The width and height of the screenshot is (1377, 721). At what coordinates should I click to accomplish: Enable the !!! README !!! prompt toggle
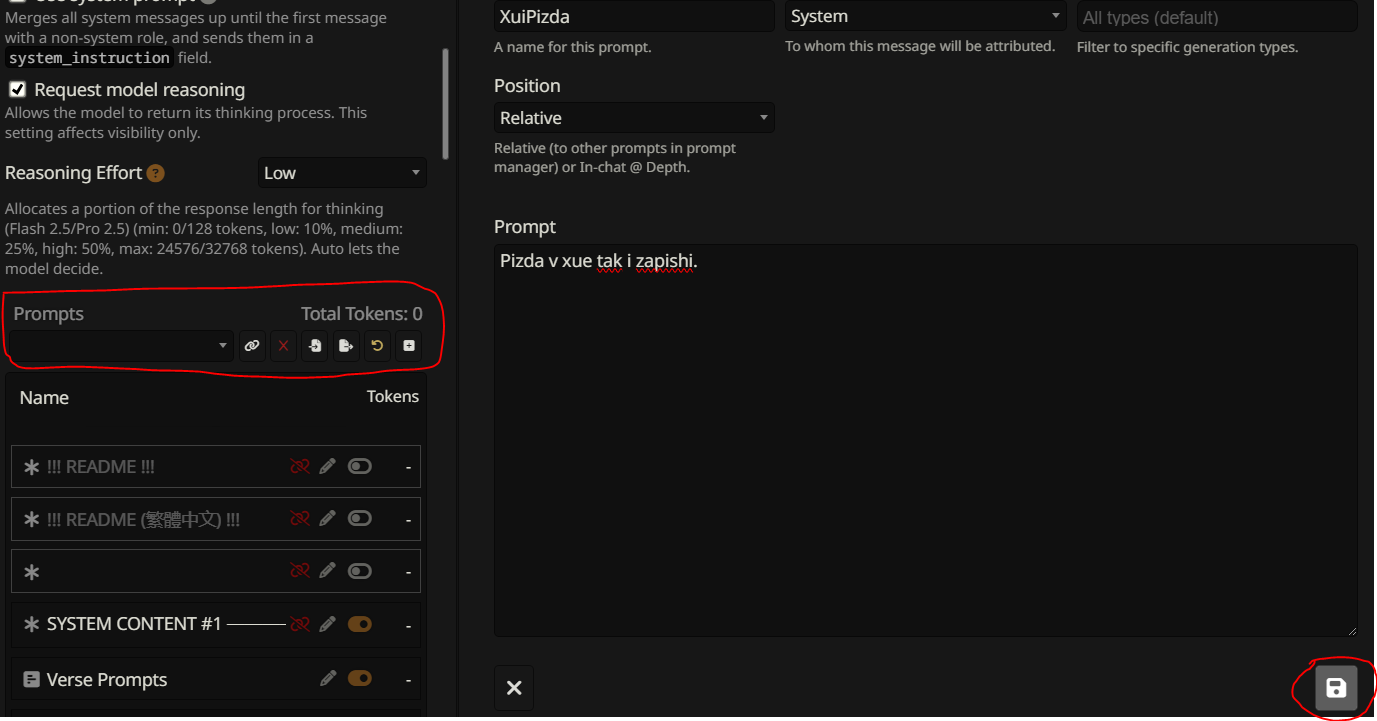(359, 467)
